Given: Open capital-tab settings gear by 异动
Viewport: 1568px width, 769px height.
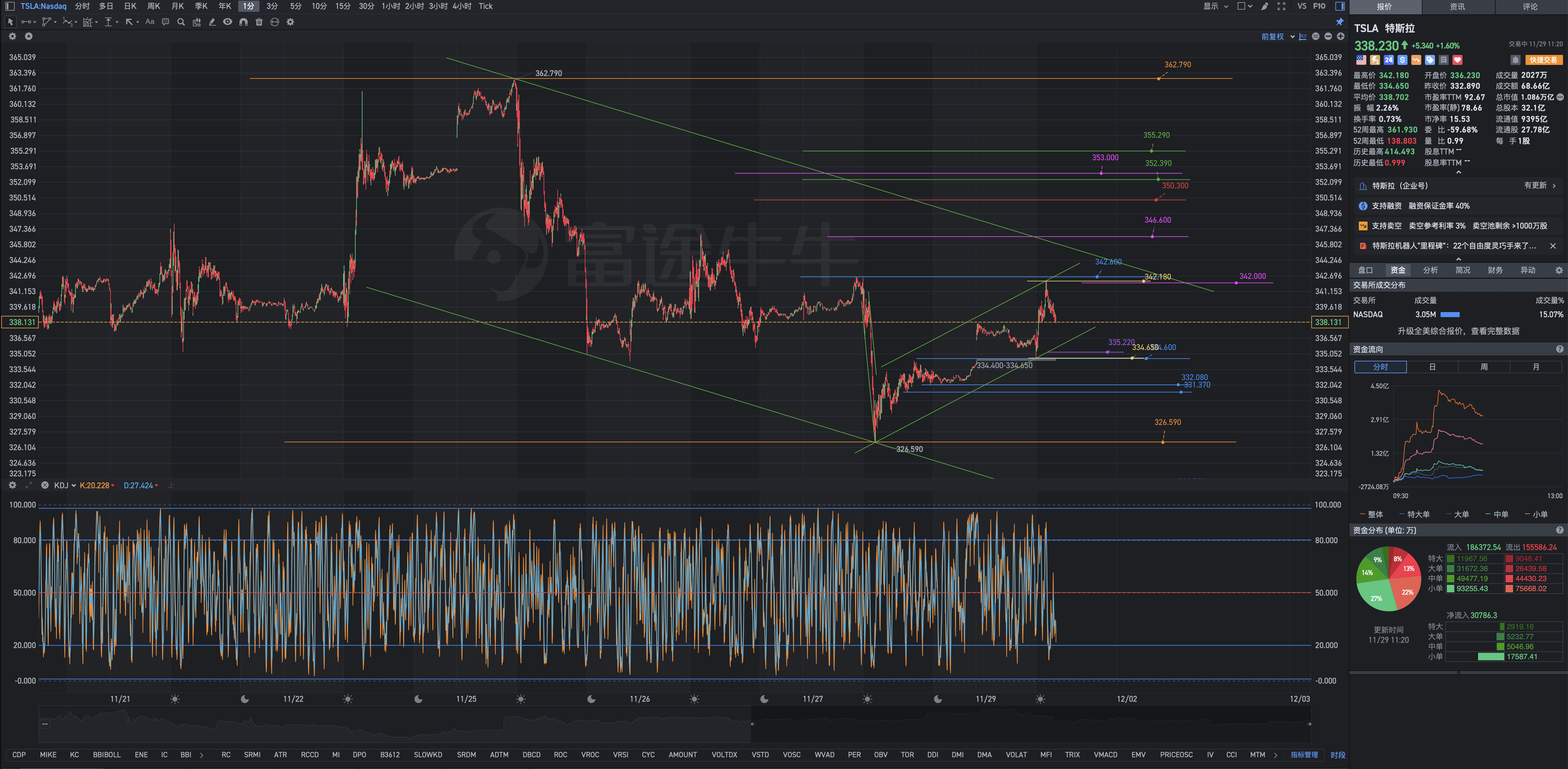Looking at the screenshot, I should (x=1559, y=270).
